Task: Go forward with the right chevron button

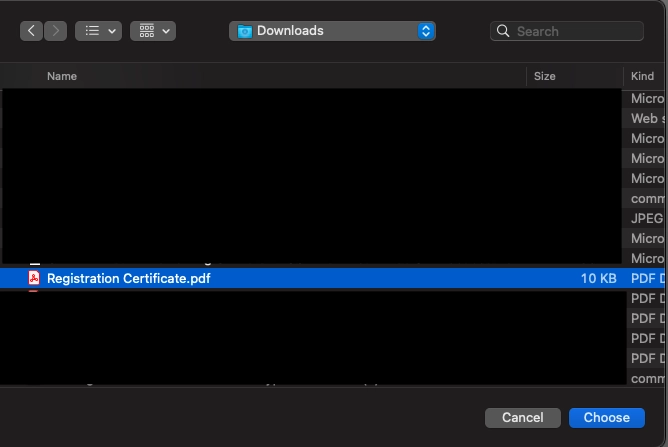Action: point(55,31)
